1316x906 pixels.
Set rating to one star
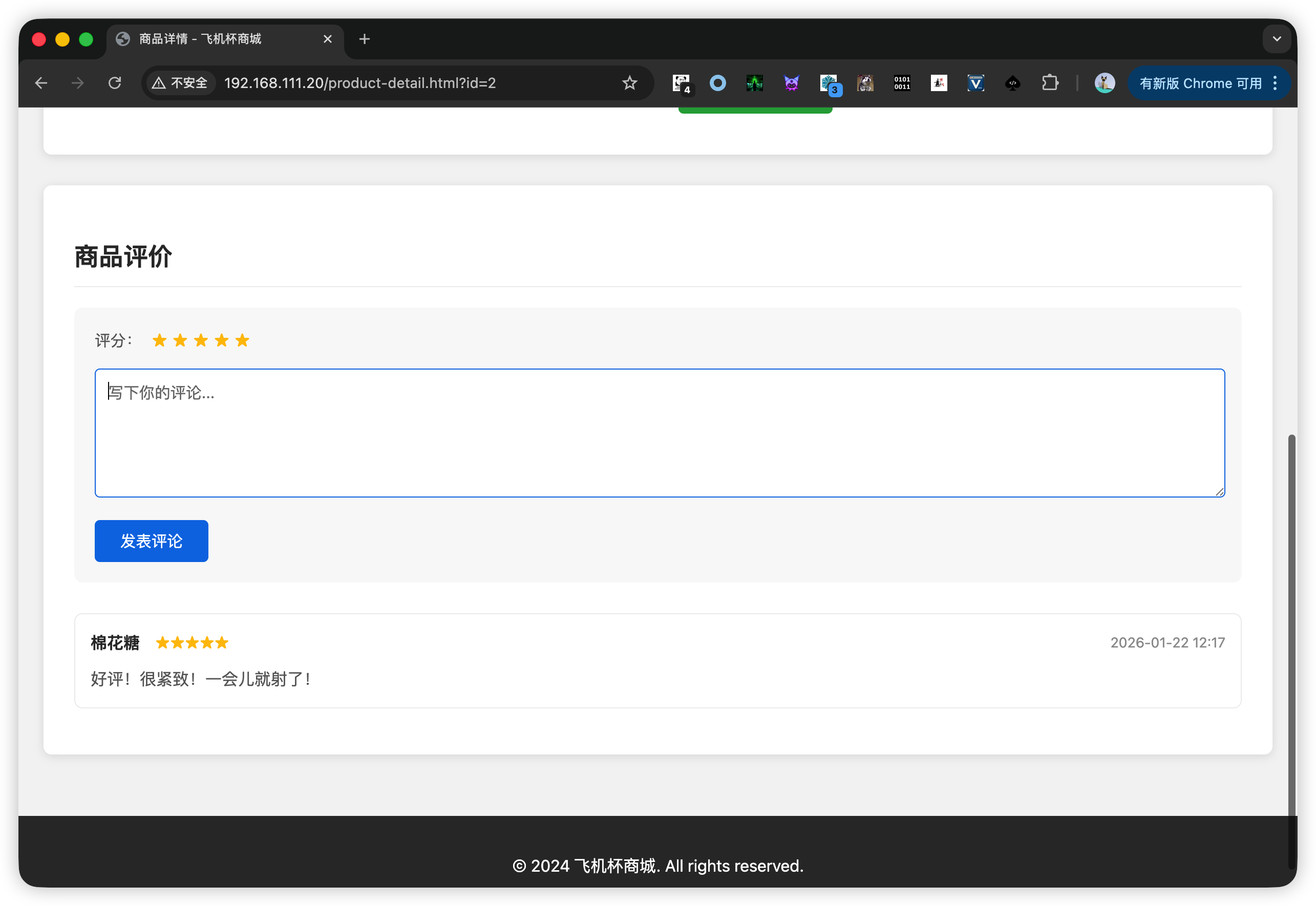point(160,340)
